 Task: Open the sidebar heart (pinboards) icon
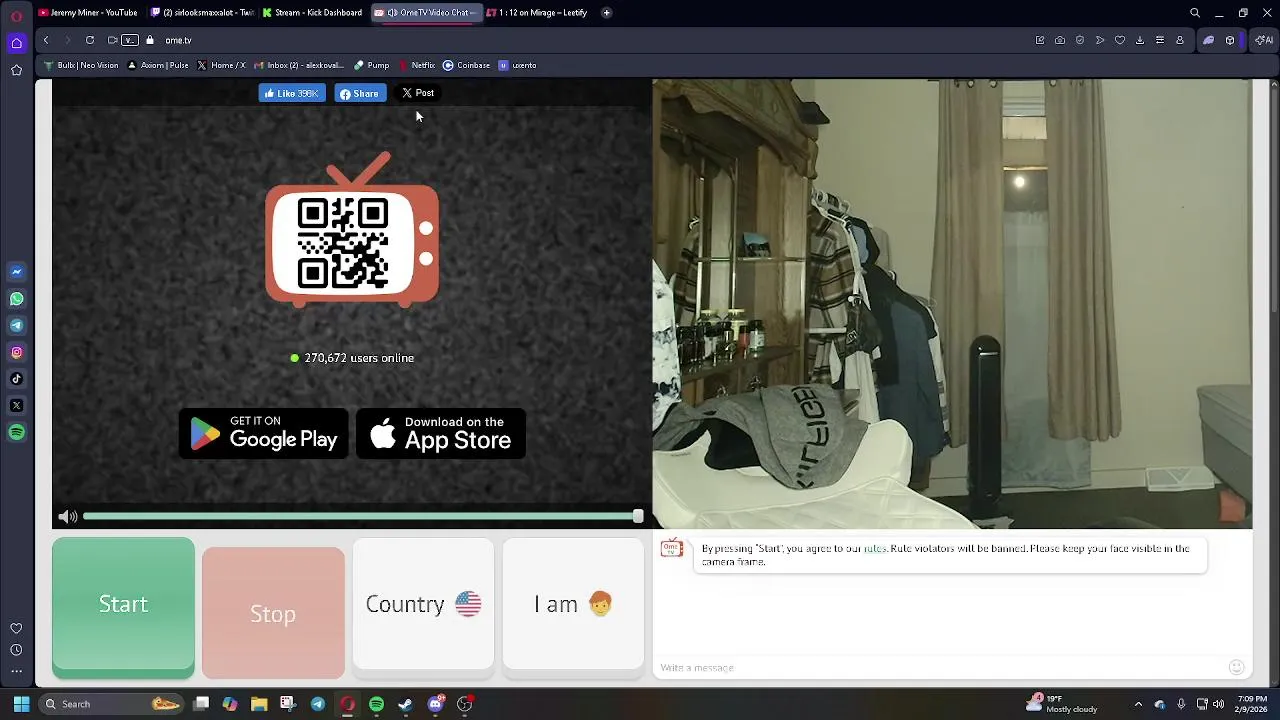(x=16, y=628)
